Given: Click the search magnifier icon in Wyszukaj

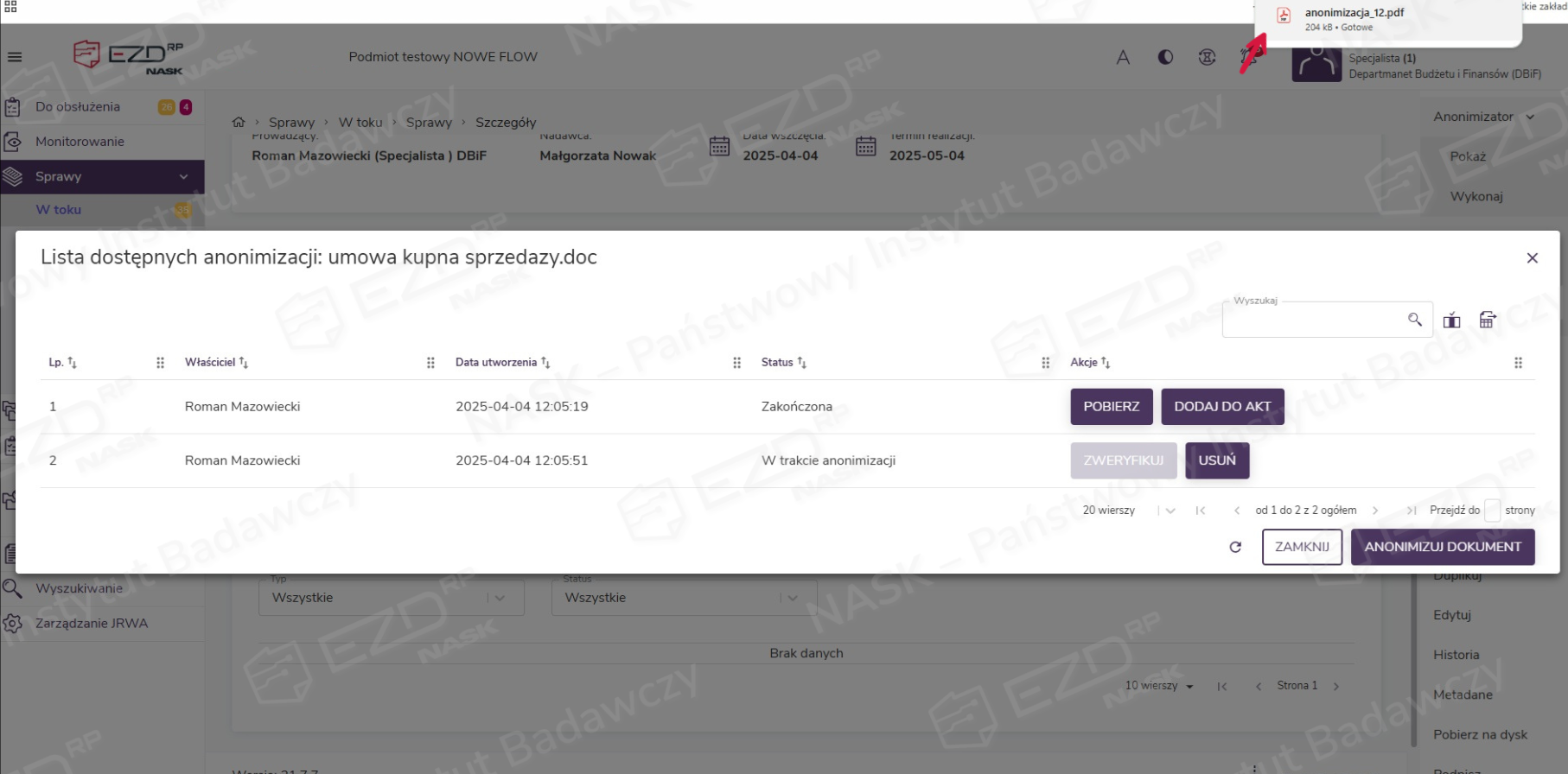Looking at the screenshot, I should pyautogui.click(x=1414, y=320).
